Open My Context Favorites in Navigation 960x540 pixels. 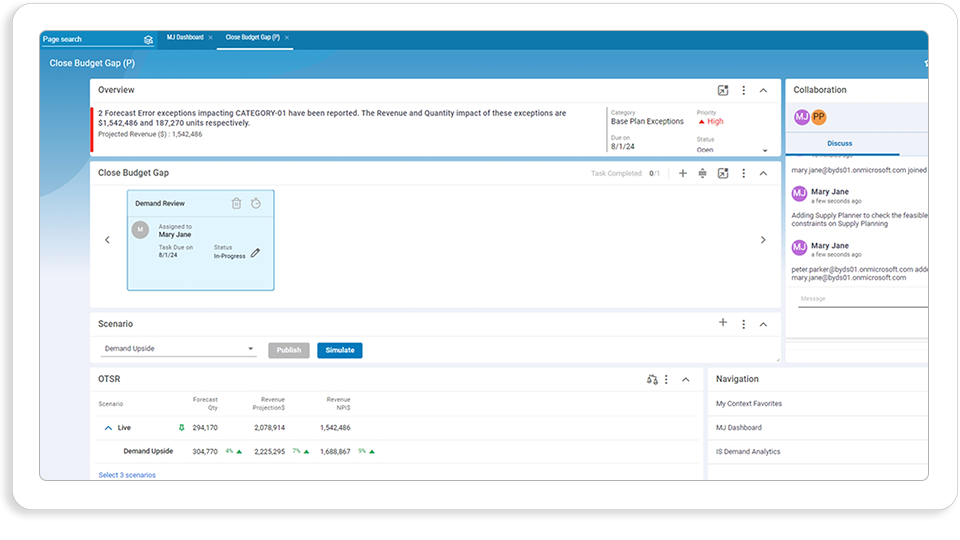pyautogui.click(x=749, y=403)
